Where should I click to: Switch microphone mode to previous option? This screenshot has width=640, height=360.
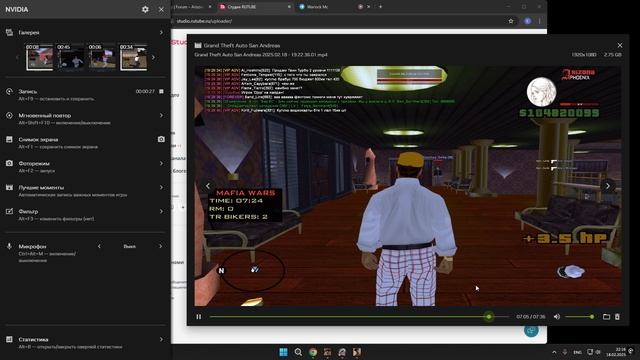click(99, 246)
